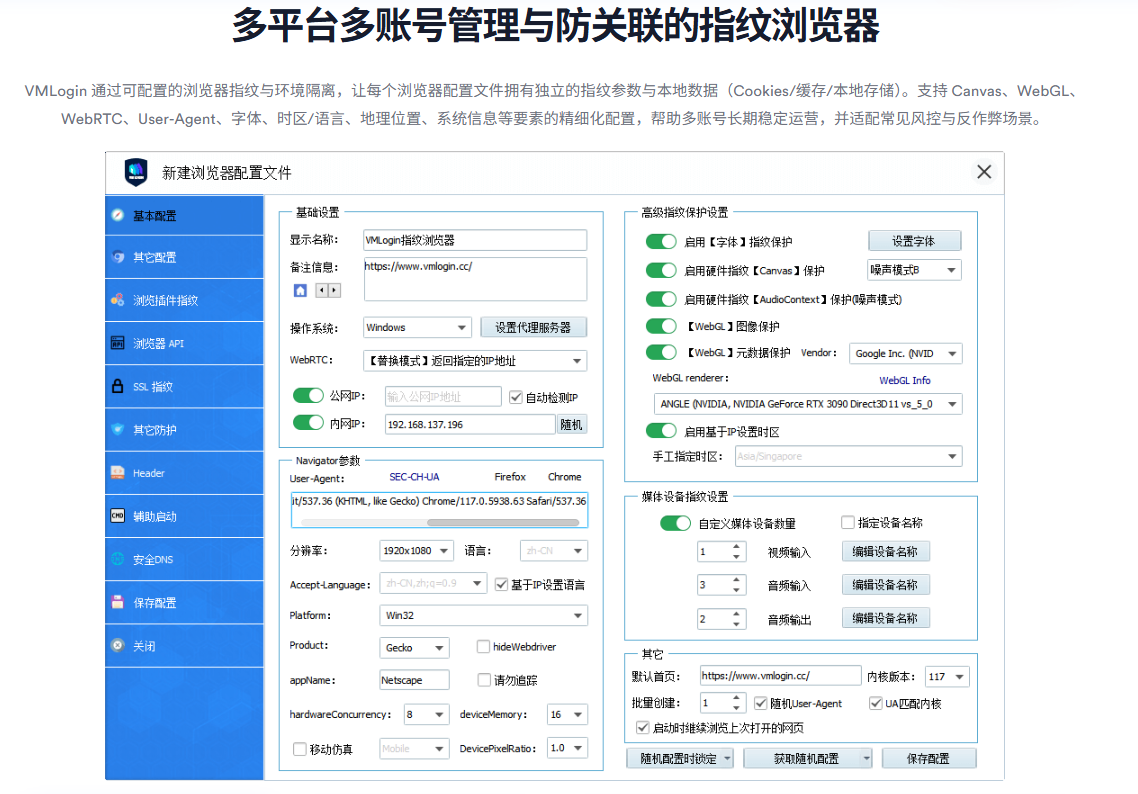This screenshot has width=1138, height=794.
Task: Click the 基本配置 sidebar icon
Action: [x=118, y=215]
